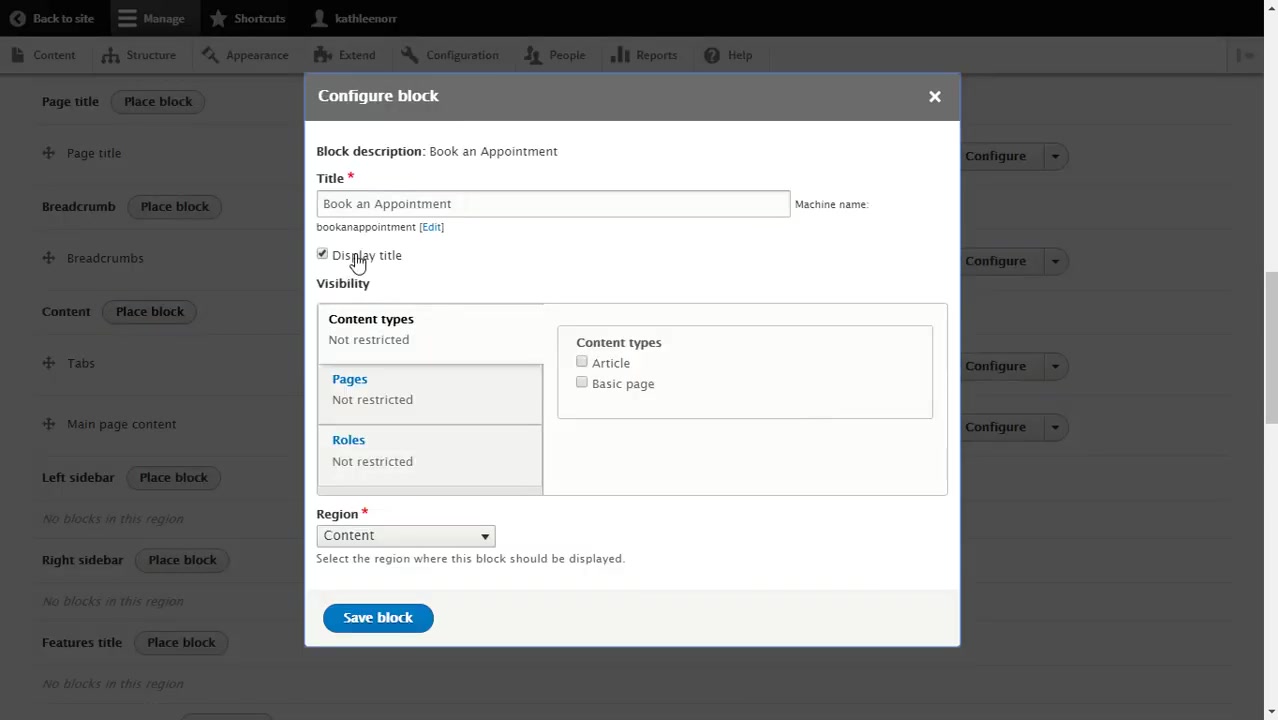1278x720 pixels.
Task: Open the Manage menu icon
Action: (127, 18)
